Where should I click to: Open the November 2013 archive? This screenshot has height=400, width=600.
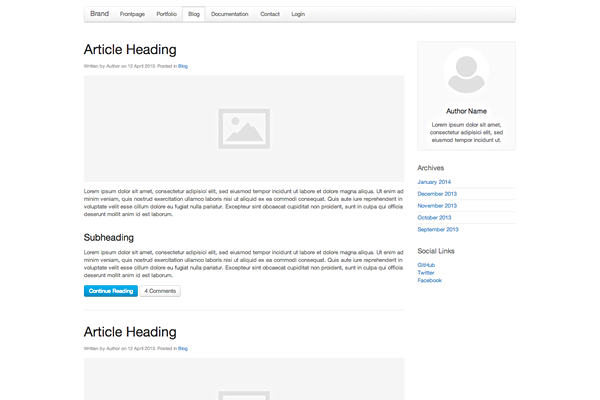pyautogui.click(x=437, y=206)
